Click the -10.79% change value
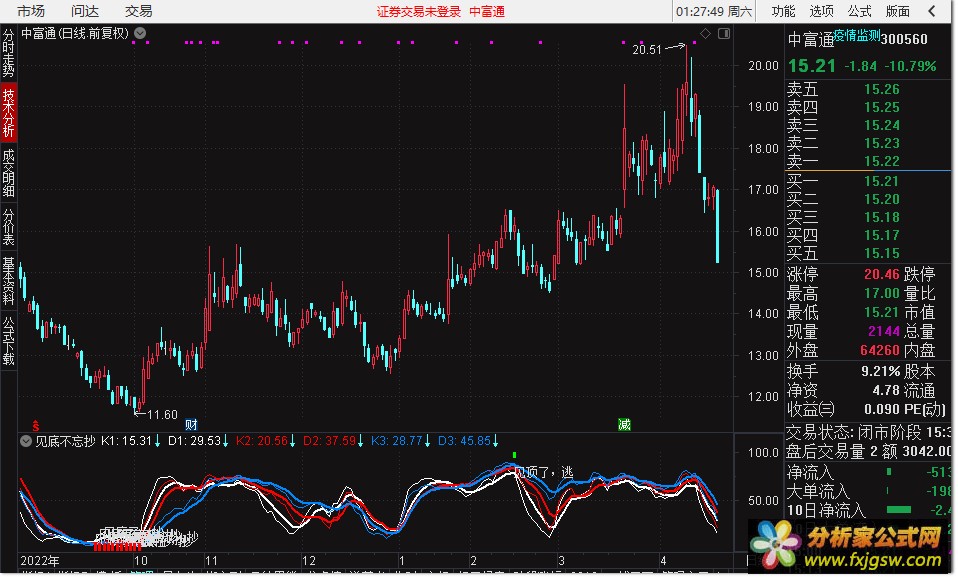 (x=910, y=66)
